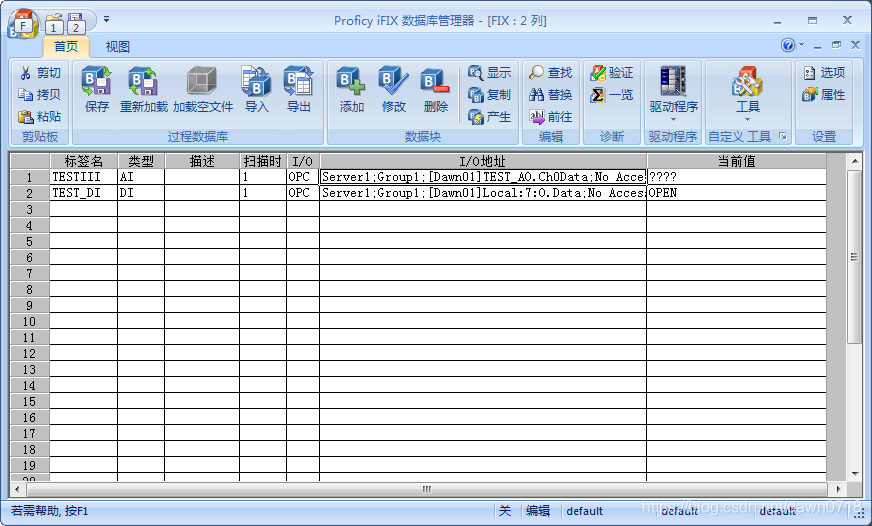Select the I/O device column header
The image size is (872, 526).
click(303, 161)
